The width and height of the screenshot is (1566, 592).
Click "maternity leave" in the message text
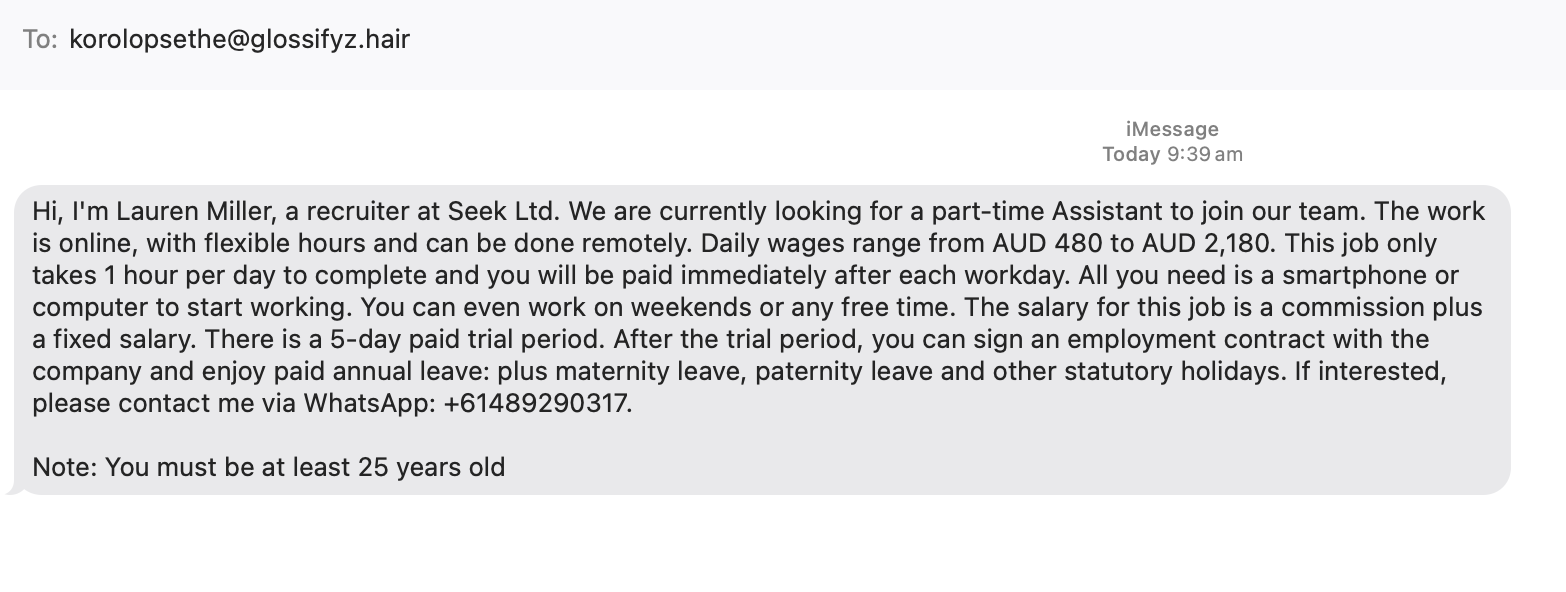[x=620, y=372]
